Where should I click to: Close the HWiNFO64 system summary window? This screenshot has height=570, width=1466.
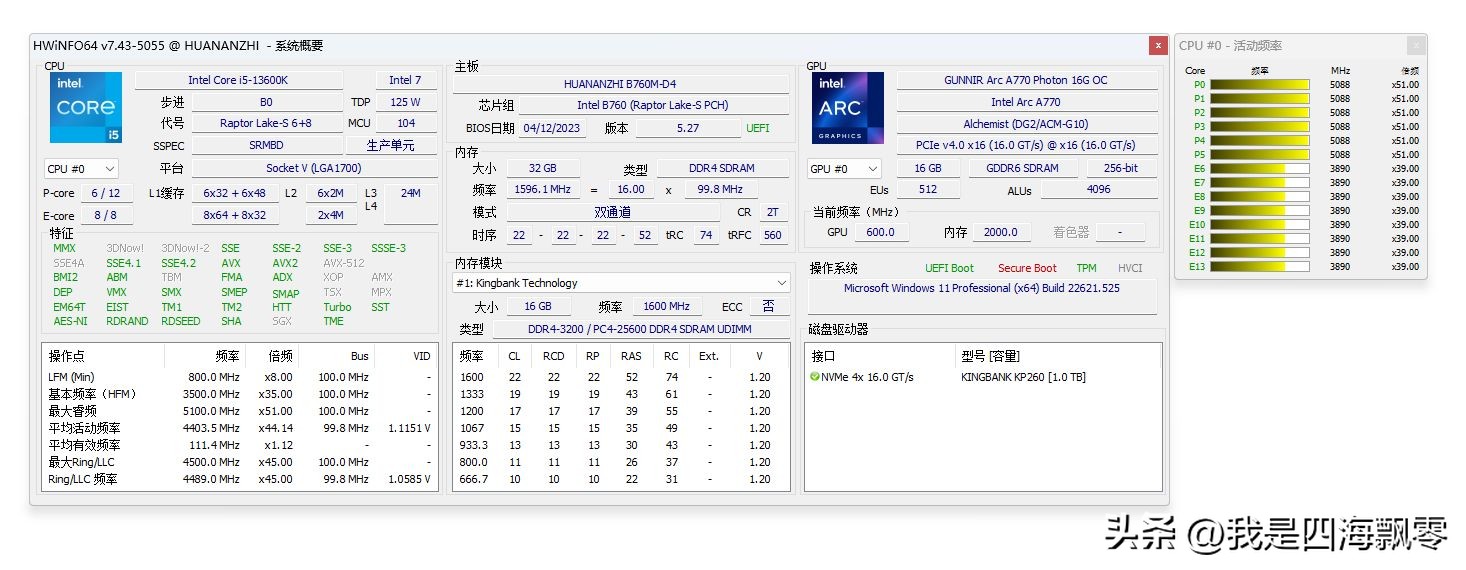pyautogui.click(x=1158, y=45)
